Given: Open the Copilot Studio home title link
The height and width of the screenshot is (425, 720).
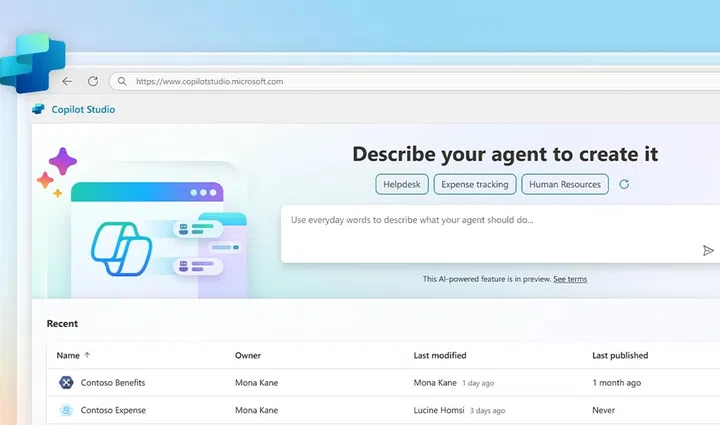Looking at the screenshot, I should (83, 109).
